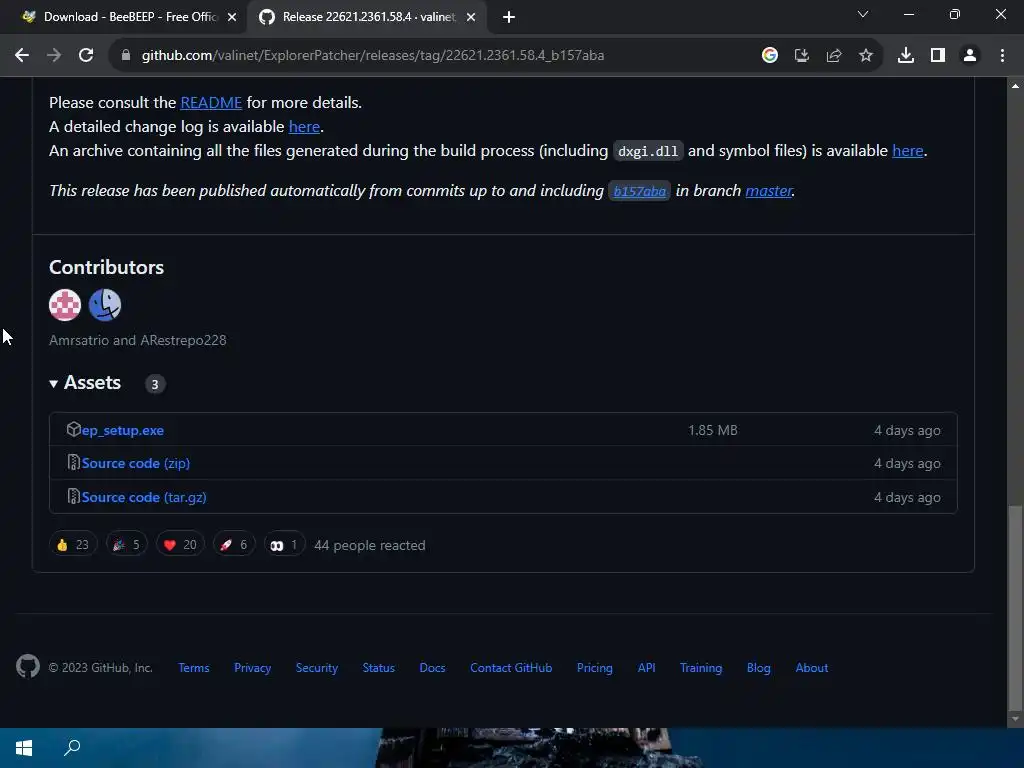1024x768 pixels.
Task: Click the zip file icon beside Source code (zip)
Action: [x=73, y=462]
